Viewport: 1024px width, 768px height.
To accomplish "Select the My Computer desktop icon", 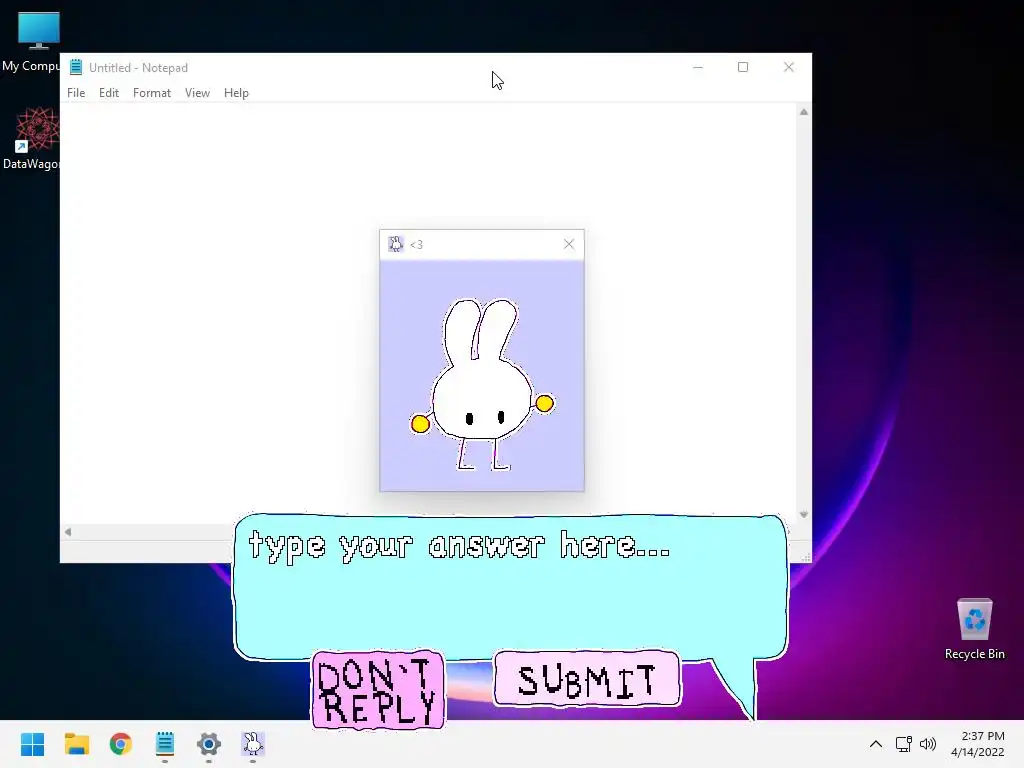I will [x=31, y=42].
